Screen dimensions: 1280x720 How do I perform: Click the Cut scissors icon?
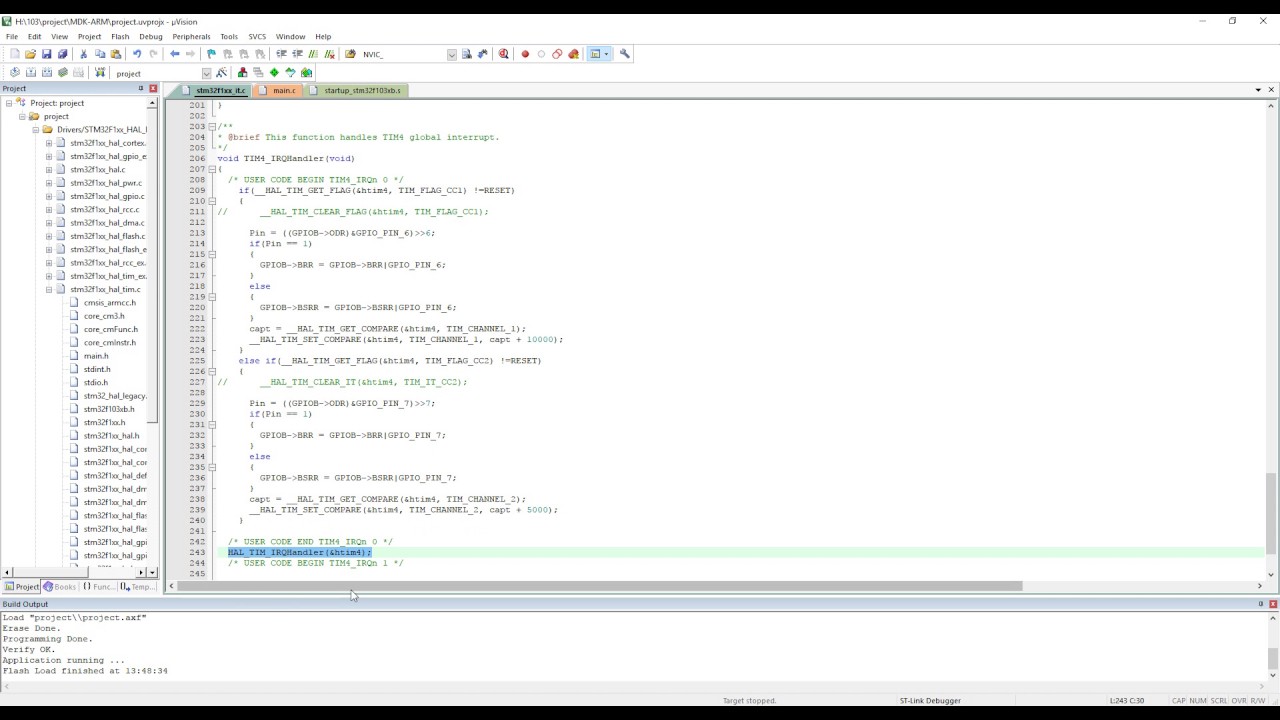tap(83, 54)
